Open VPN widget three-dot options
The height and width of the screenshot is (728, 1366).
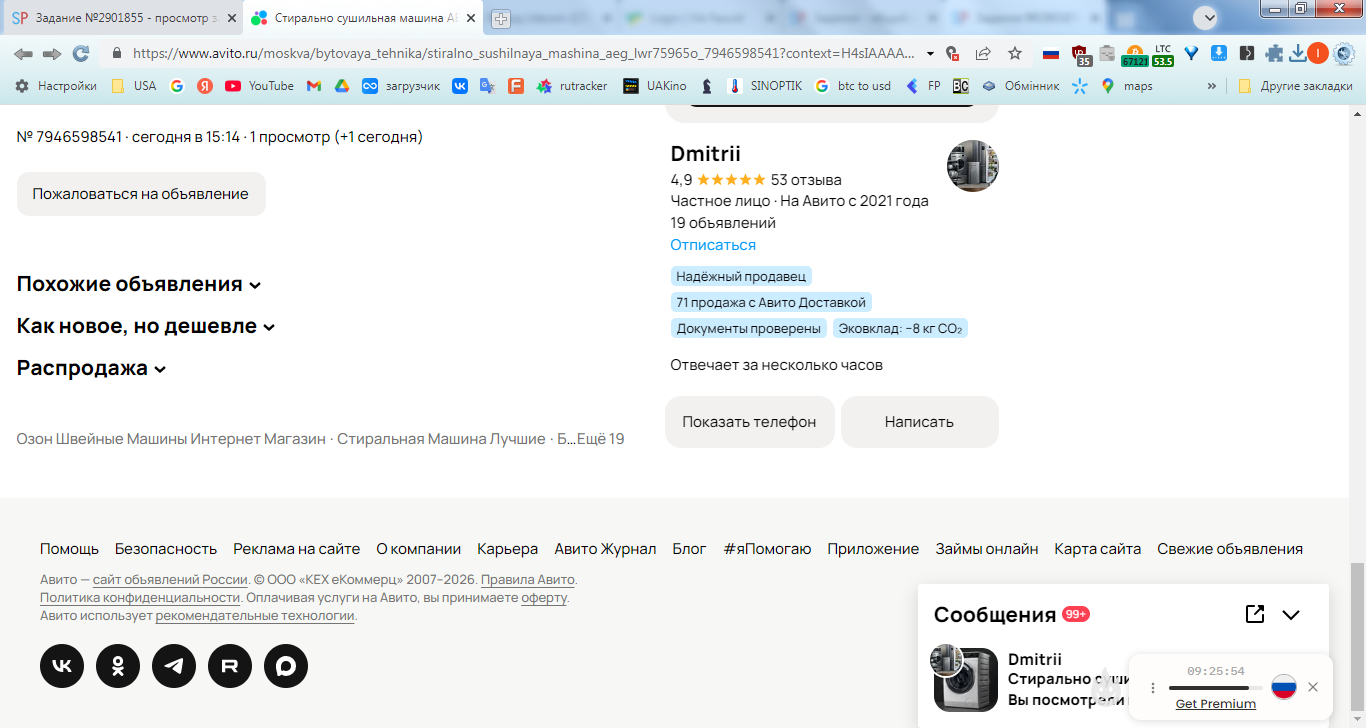coord(1152,688)
